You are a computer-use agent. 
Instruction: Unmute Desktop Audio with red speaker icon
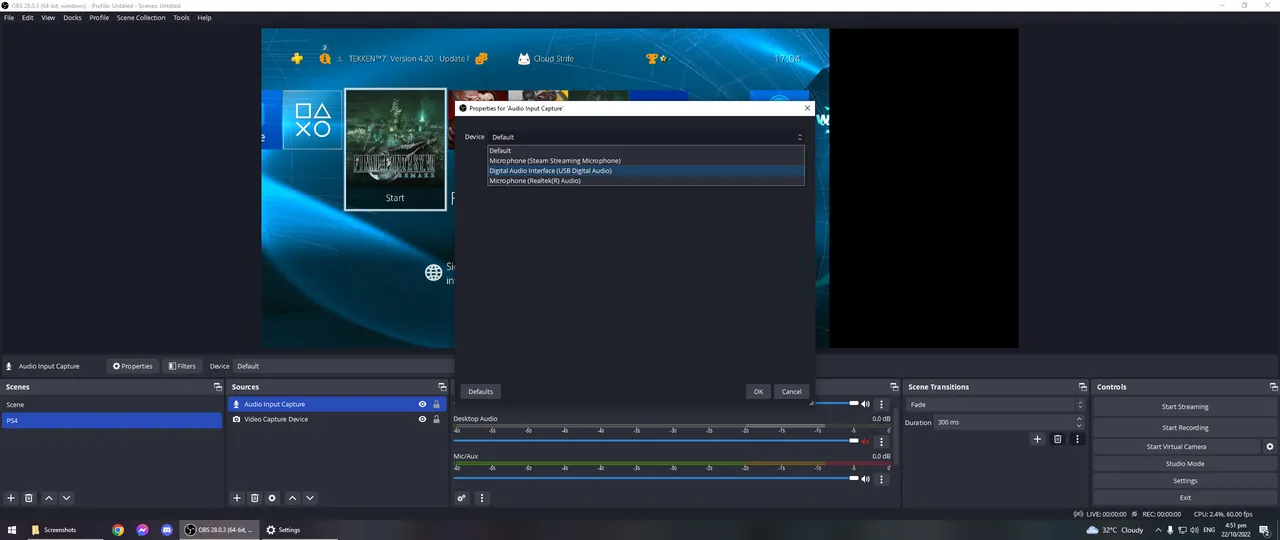(x=865, y=441)
